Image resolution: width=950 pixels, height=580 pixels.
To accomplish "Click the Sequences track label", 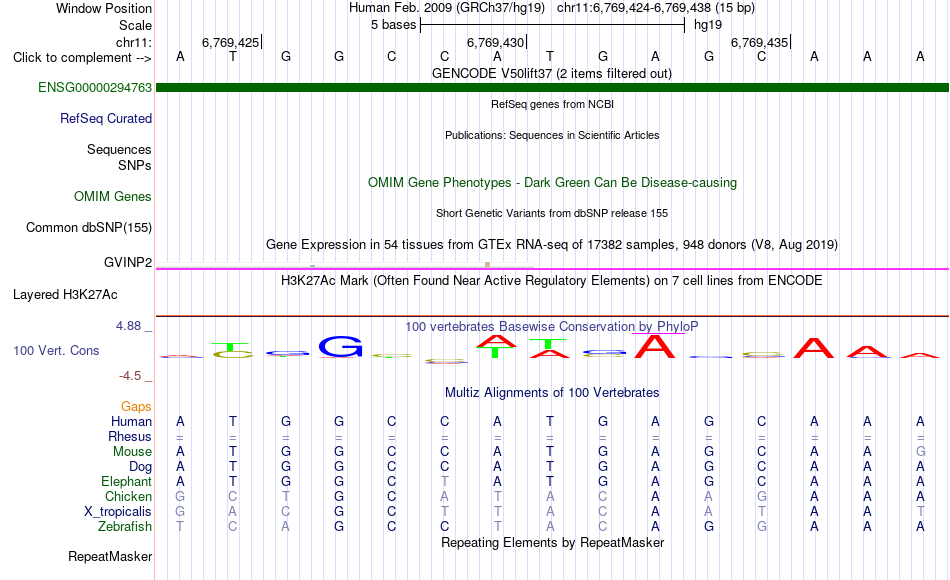I will pyautogui.click(x=119, y=149).
